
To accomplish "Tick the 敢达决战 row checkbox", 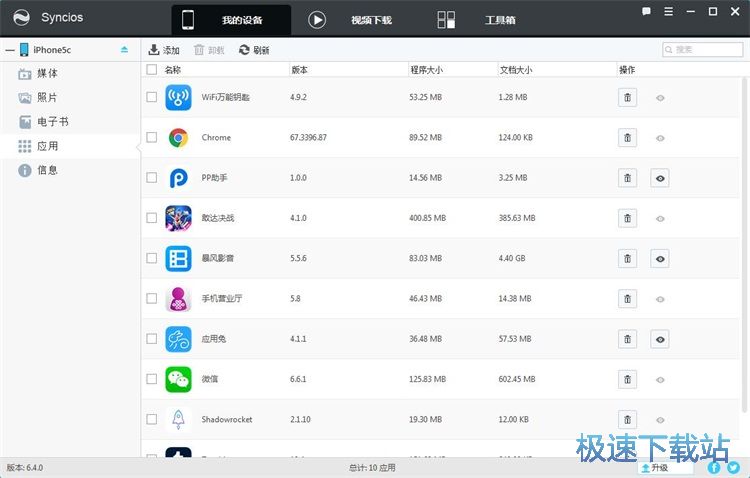I will coord(152,218).
